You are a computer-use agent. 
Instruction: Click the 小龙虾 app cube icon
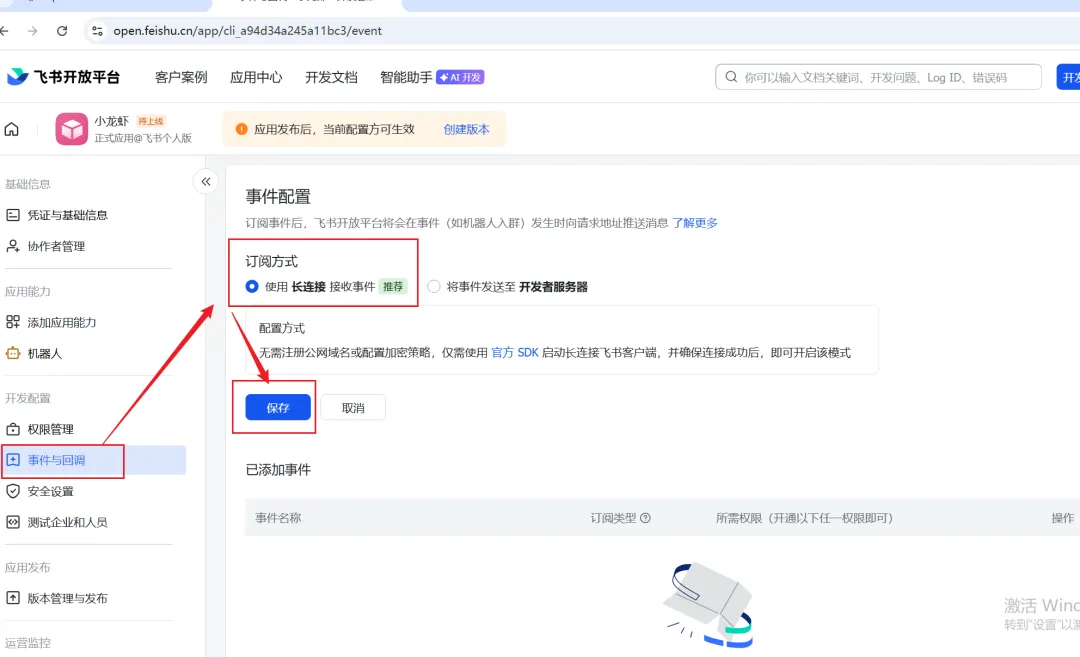[72, 129]
